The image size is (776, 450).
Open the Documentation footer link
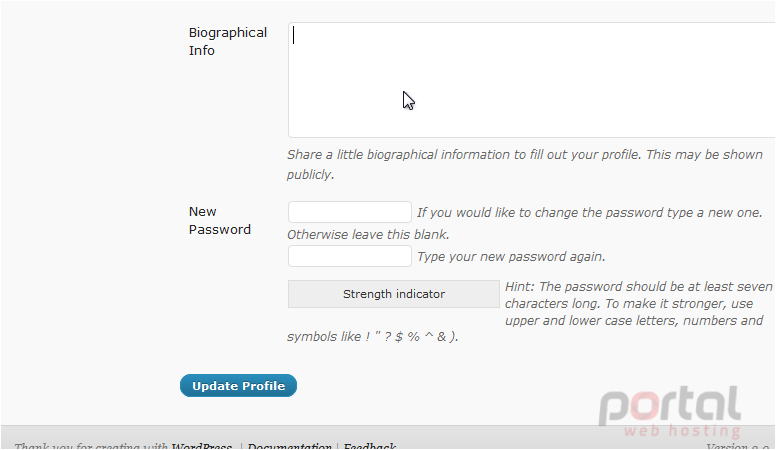pyautogui.click(x=289, y=446)
